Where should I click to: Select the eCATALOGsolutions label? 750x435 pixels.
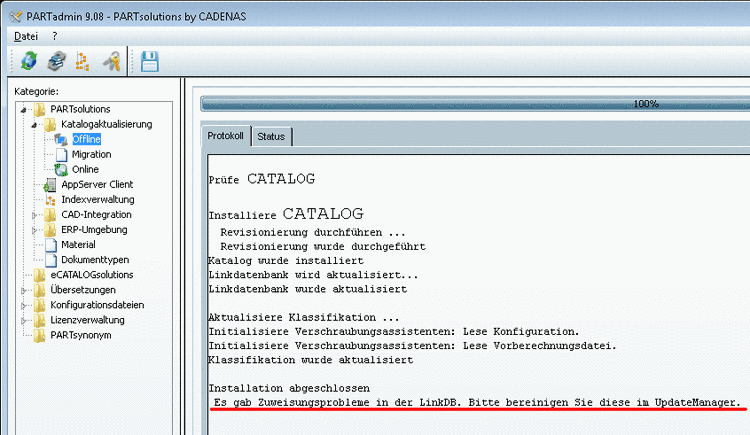[92, 275]
